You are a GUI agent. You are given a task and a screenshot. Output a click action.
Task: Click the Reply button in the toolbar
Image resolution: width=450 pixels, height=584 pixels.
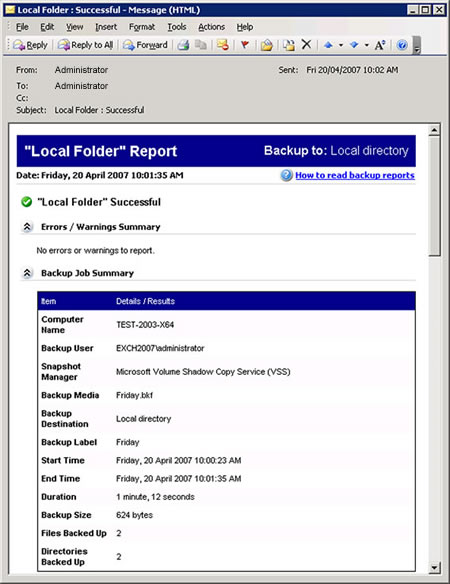31,45
